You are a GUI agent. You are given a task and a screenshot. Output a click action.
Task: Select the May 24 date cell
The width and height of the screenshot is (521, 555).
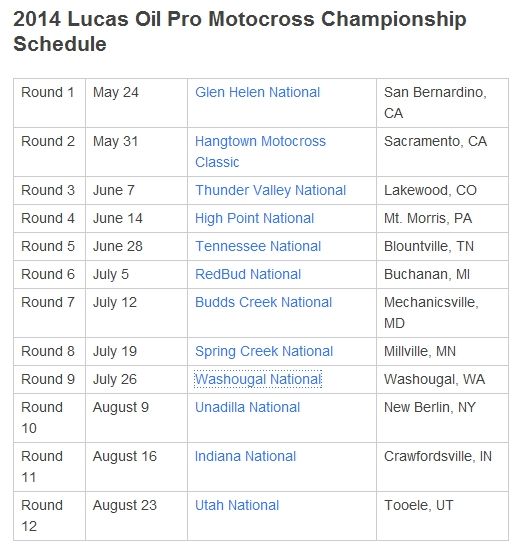point(136,103)
